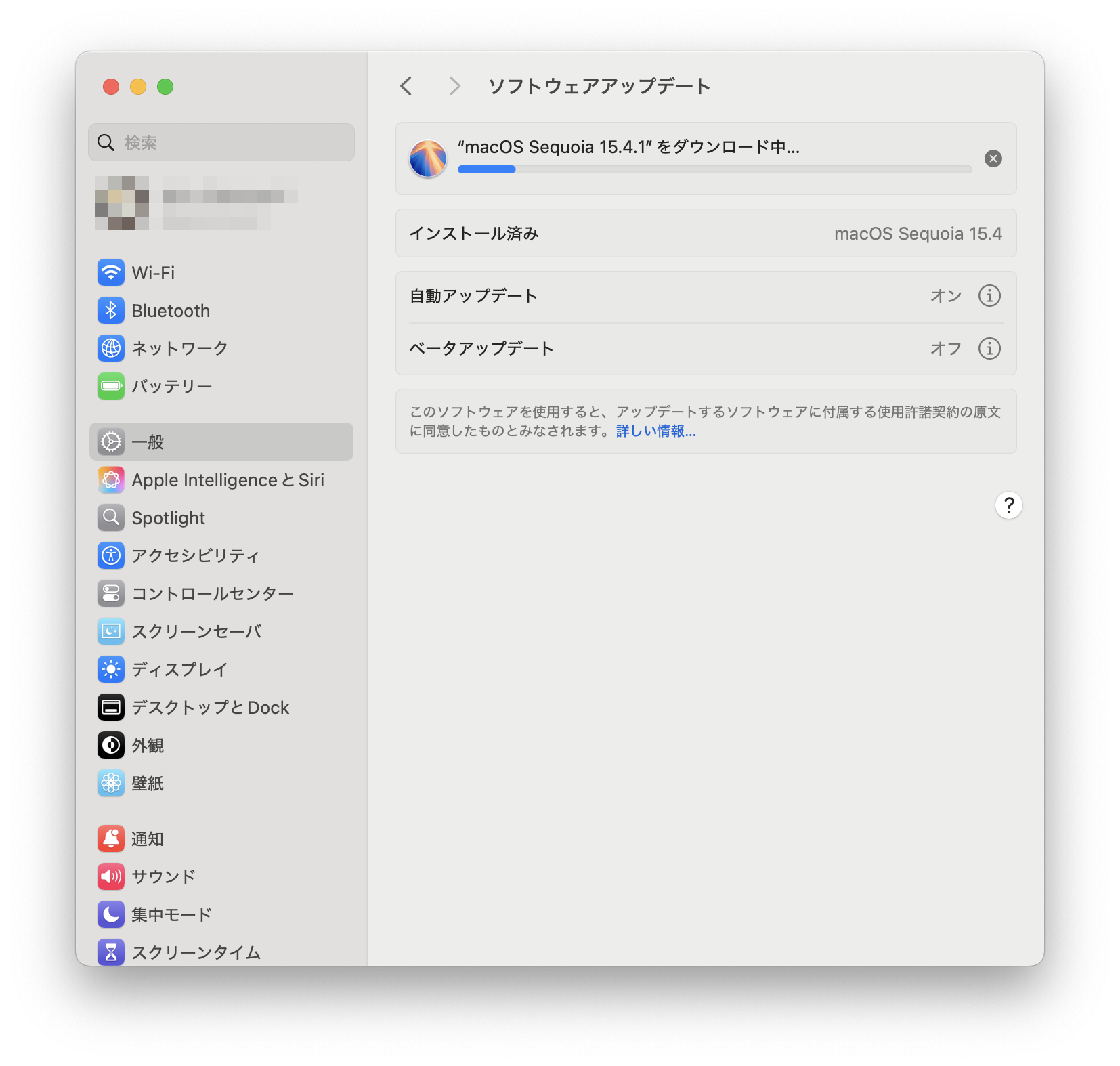Click the バッテリー battery icon

pyautogui.click(x=111, y=386)
